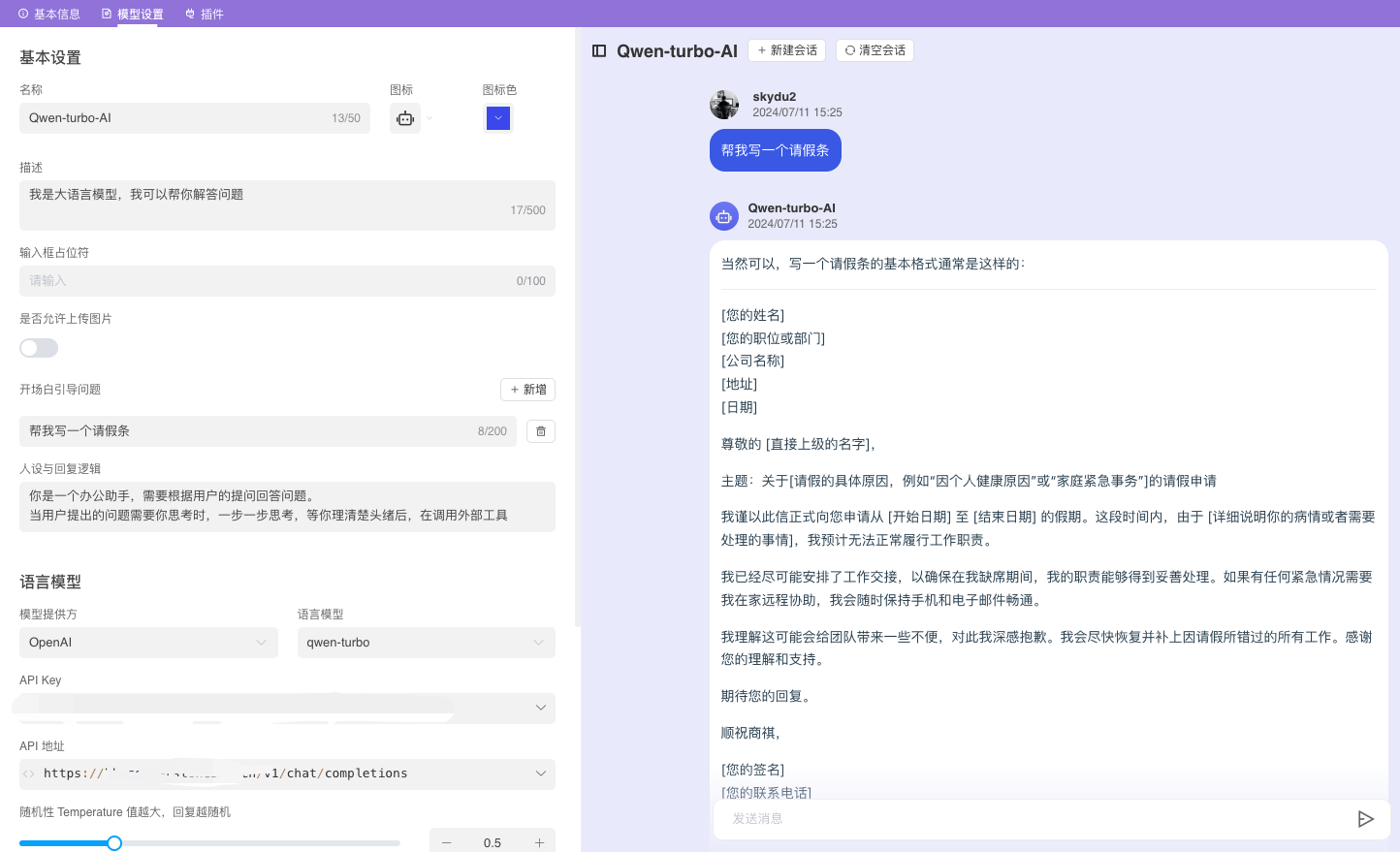Screen dimensions: 1400x852
Task: Collapse chat sidebar via panel icon beside Qwen-turbo-AI
Action: [x=599, y=50]
